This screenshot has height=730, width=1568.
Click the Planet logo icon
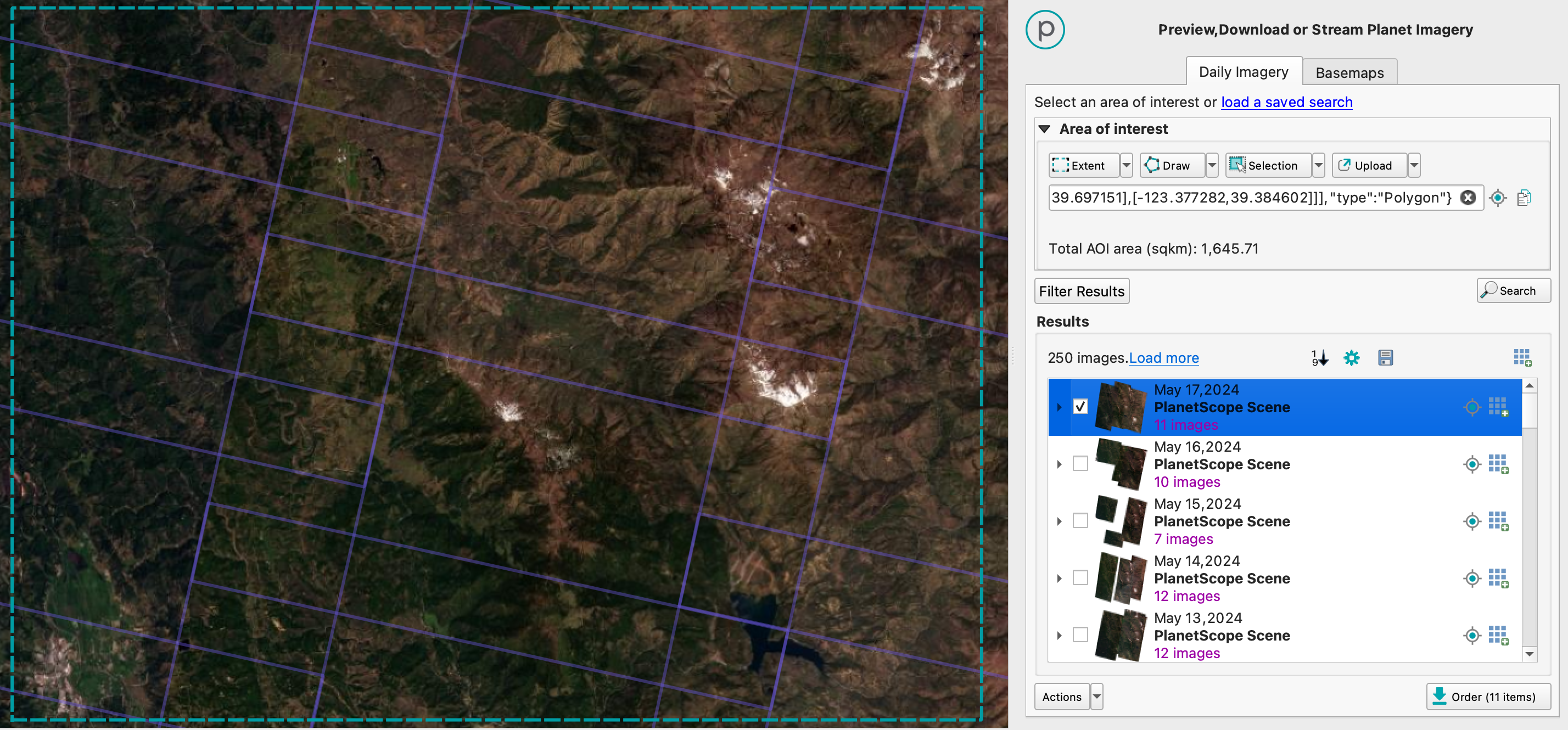click(x=1045, y=29)
